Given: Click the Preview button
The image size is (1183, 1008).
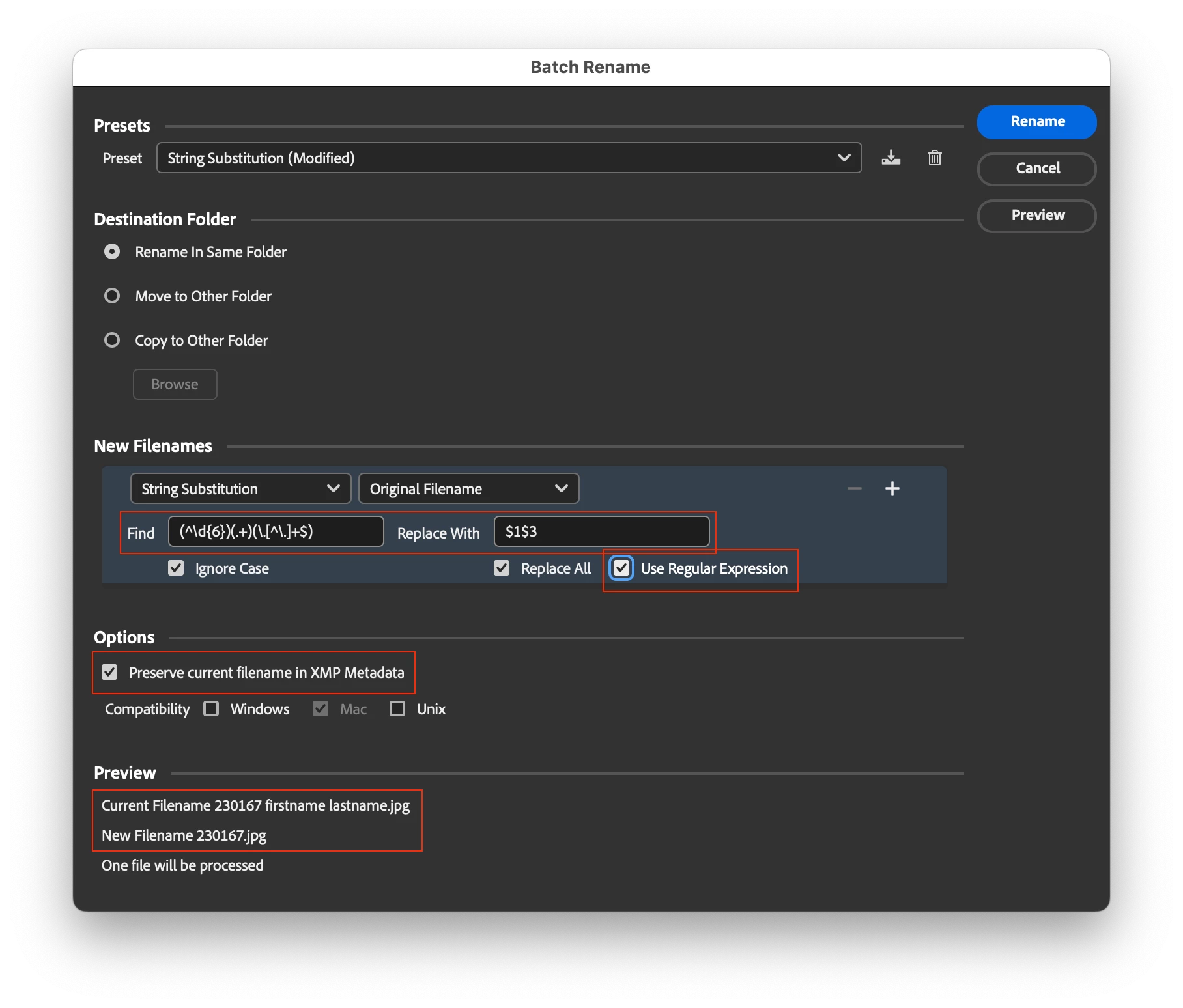Looking at the screenshot, I should [1036, 216].
